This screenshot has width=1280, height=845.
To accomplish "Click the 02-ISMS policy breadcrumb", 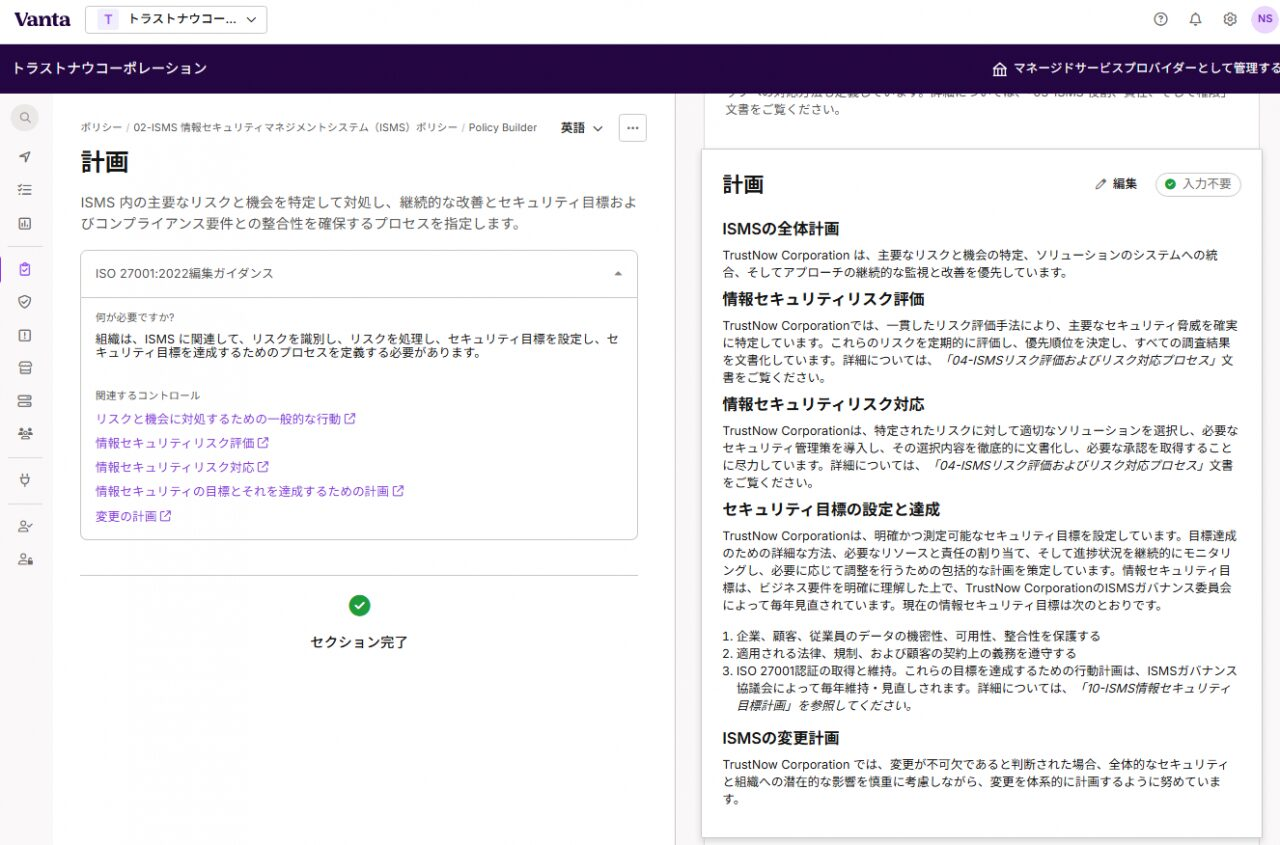I will pyautogui.click(x=295, y=128).
